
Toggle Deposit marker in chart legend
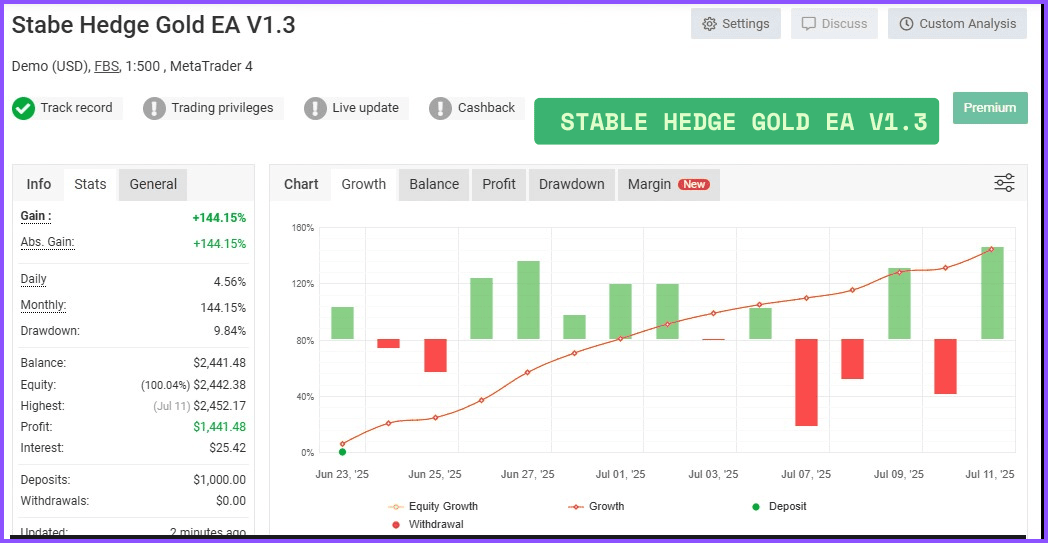coord(756,506)
